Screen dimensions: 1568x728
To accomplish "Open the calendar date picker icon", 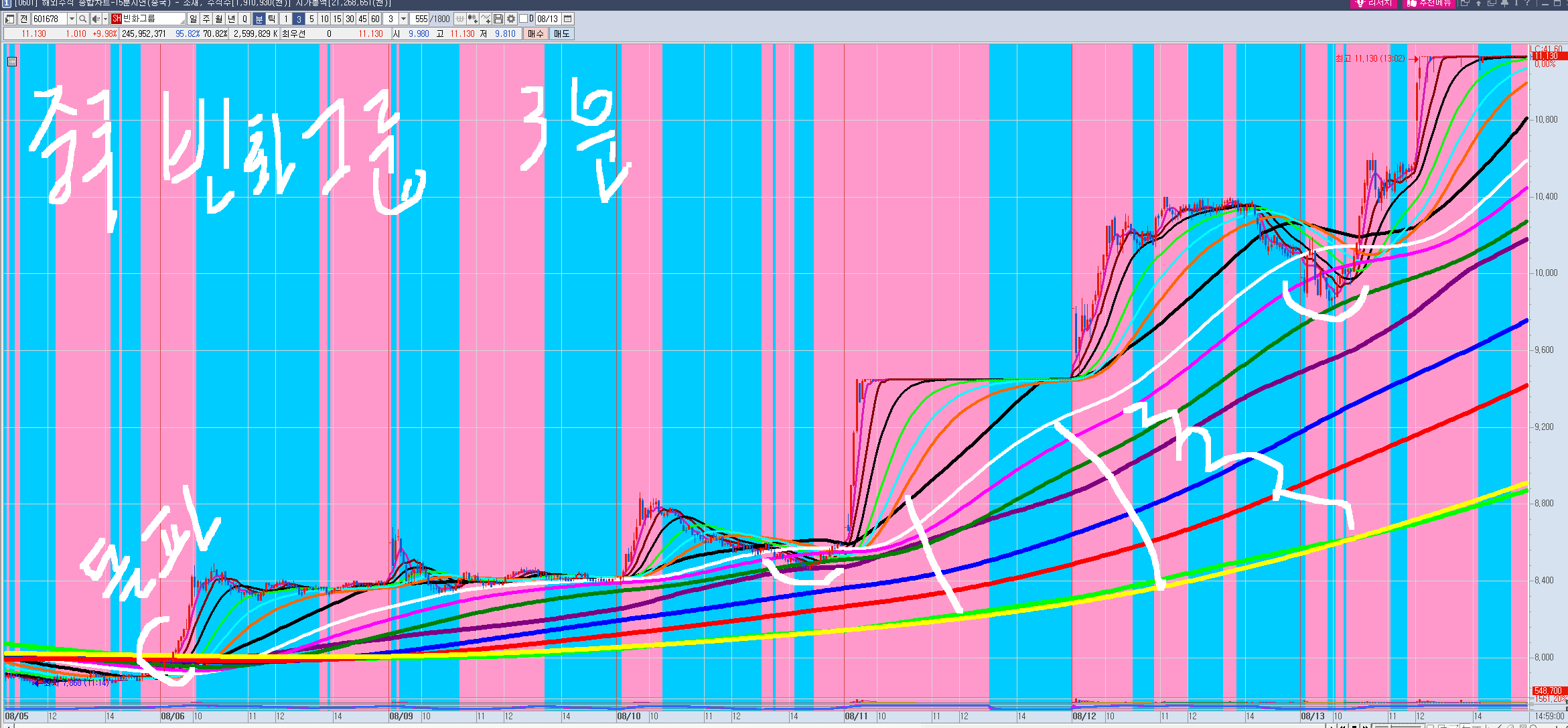I will (568, 19).
